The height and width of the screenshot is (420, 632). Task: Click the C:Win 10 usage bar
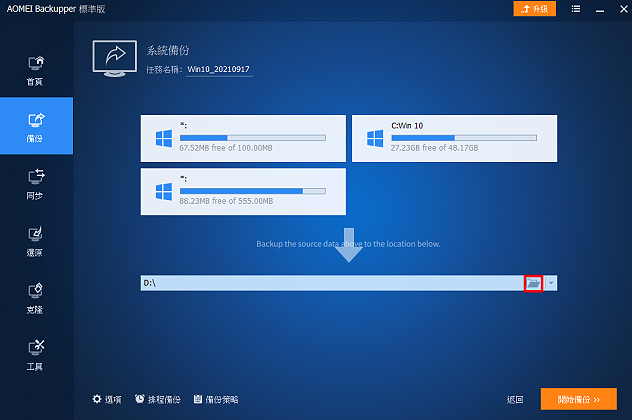(464, 138)
